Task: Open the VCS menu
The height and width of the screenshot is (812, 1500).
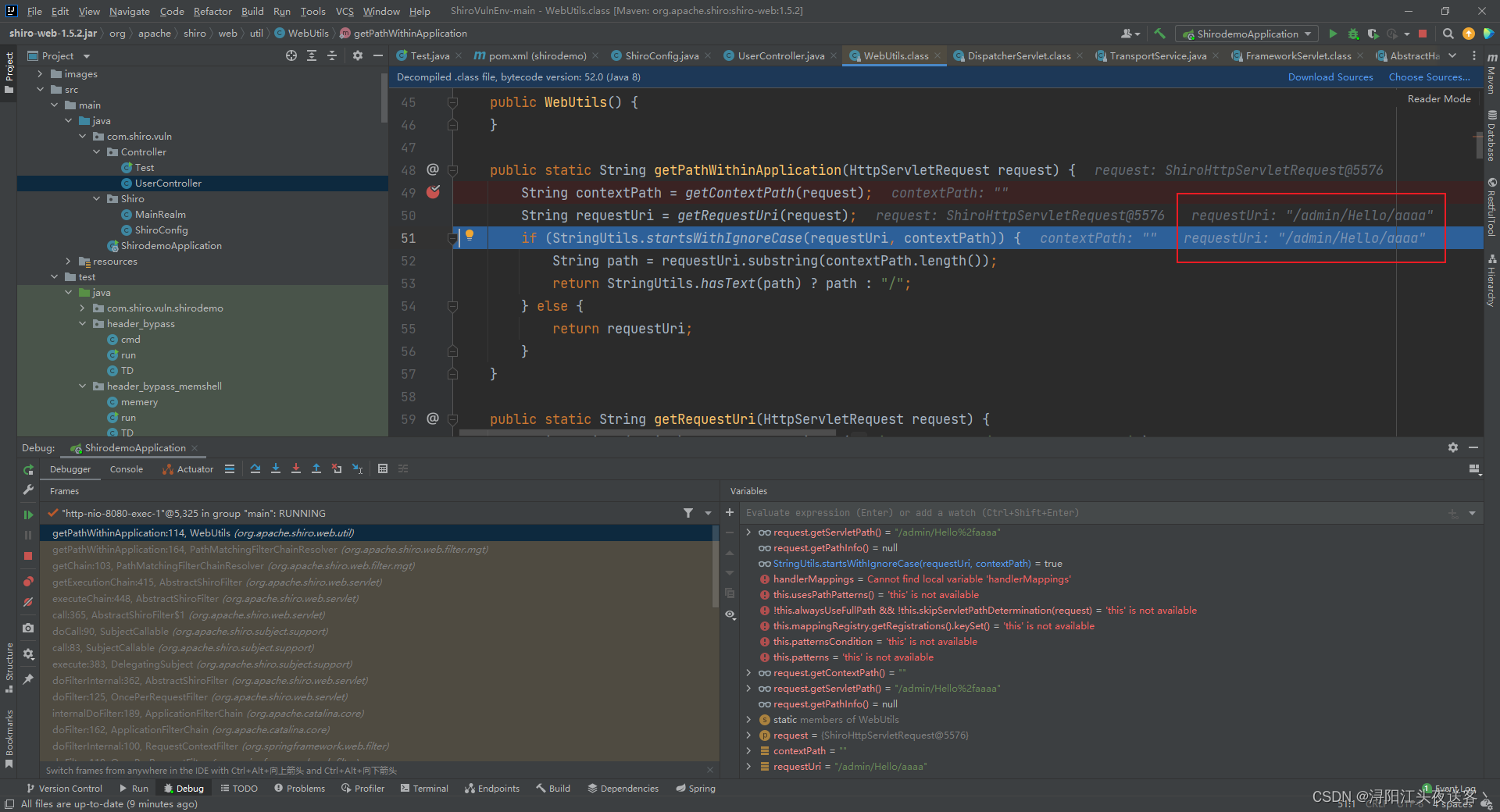Action: [345, 11]
